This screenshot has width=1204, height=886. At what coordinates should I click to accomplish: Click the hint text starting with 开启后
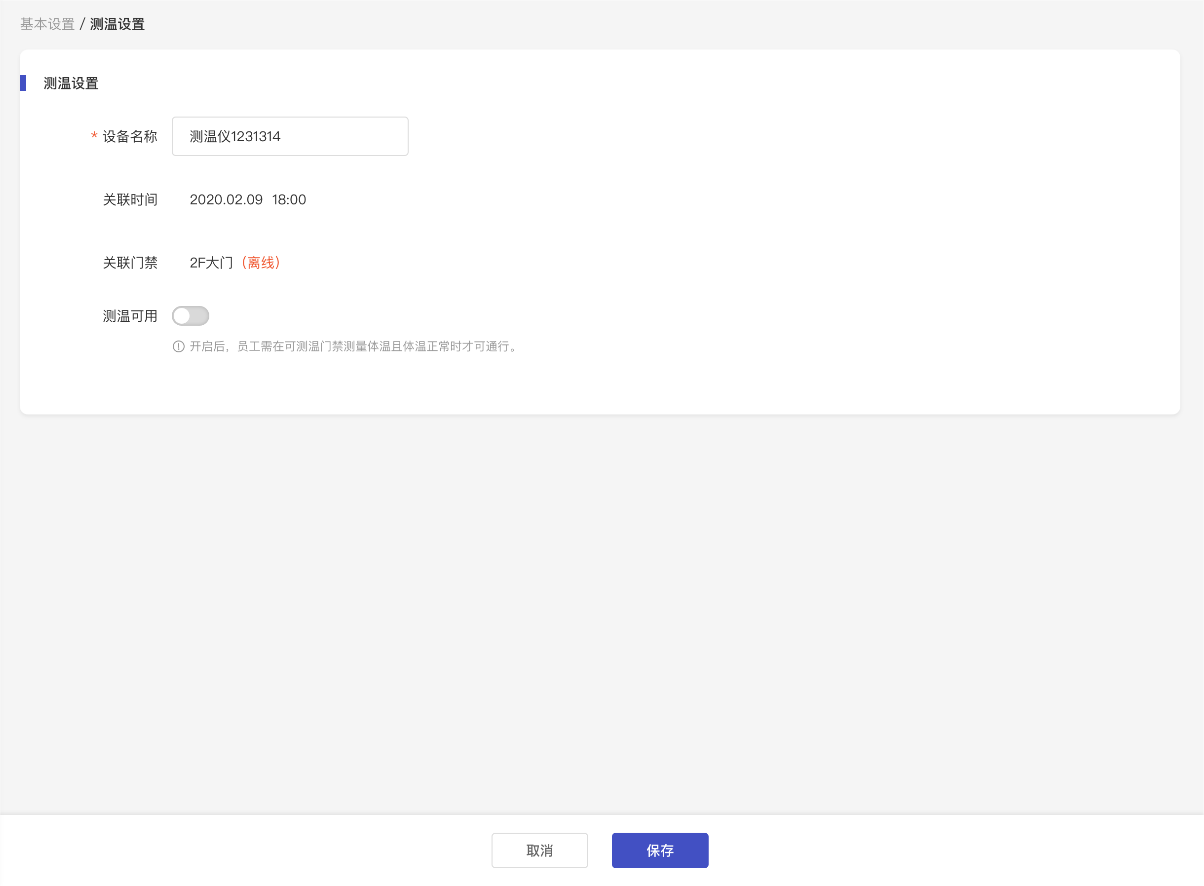pos(353,347)
